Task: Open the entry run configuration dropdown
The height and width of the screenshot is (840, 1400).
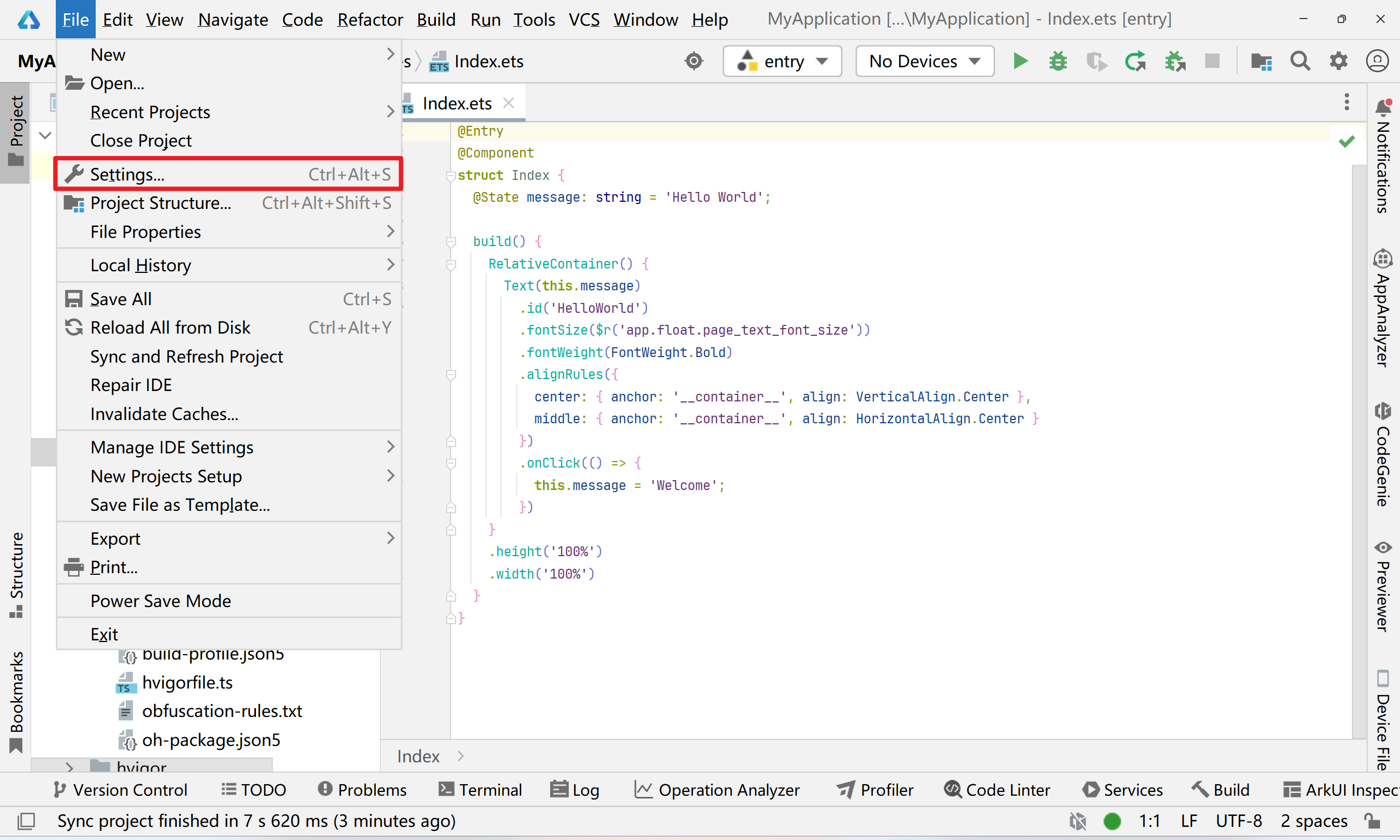Action: tap(782, 61)
